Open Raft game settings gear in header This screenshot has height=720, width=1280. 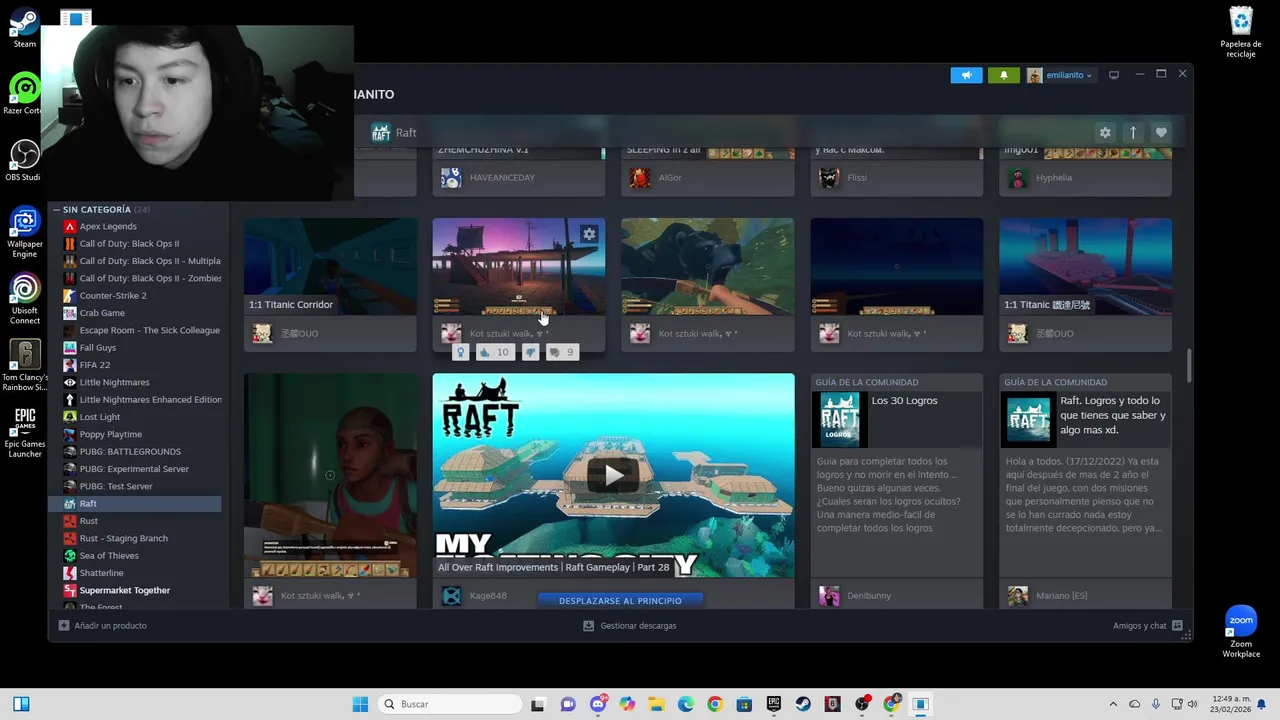[x=1105, y=132]
